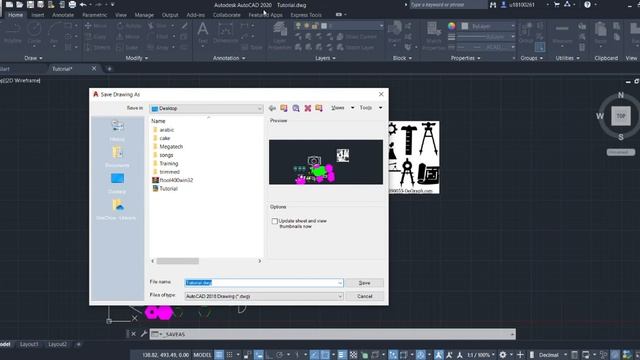Image resolution: width=640 pixels, height=360 pixels.
Task: Click the Open file icon in quick access toolbar
Action: point(20,5)
